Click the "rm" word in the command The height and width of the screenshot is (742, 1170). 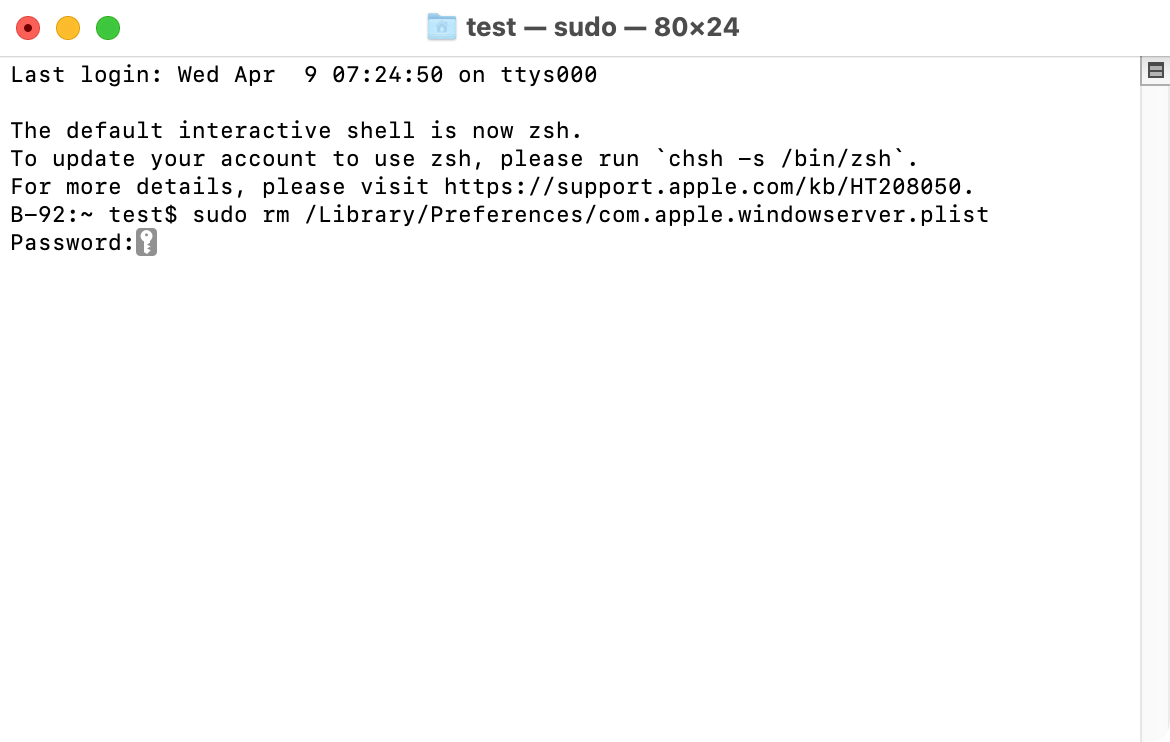[x=276, y=215]
